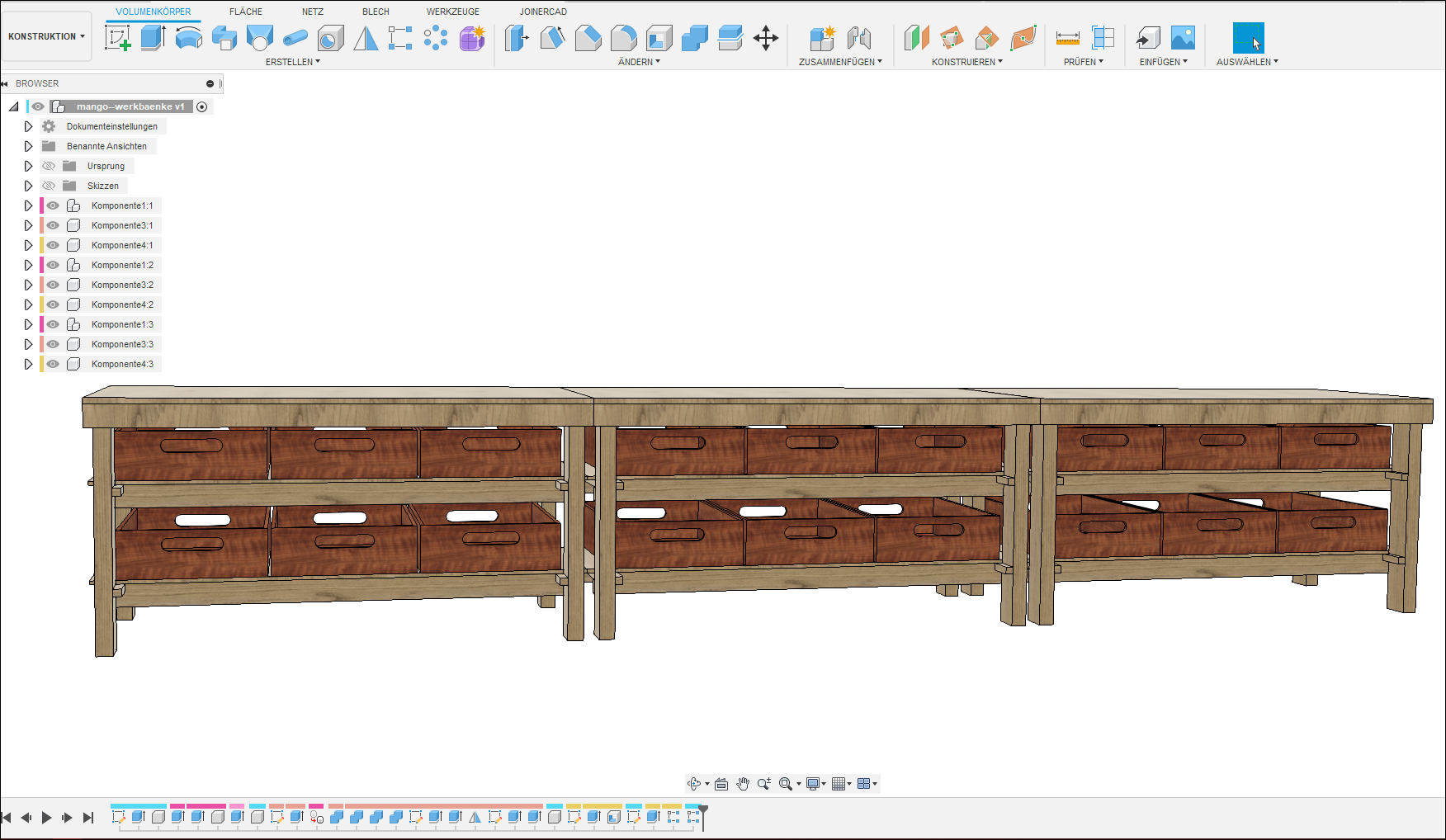Open the KONSTRUKTION workspace dropdown
Screen dimensions: 1446x840
[x=47, y=36]
